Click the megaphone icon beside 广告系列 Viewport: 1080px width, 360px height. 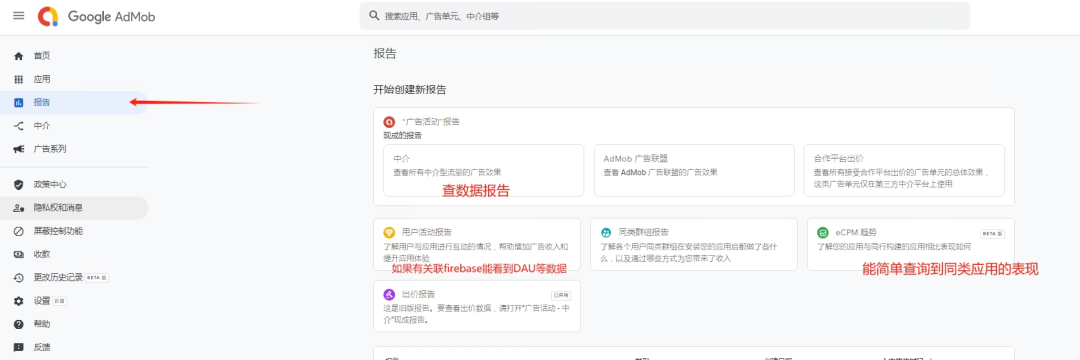pyautogui.click(x=19, y=149)
